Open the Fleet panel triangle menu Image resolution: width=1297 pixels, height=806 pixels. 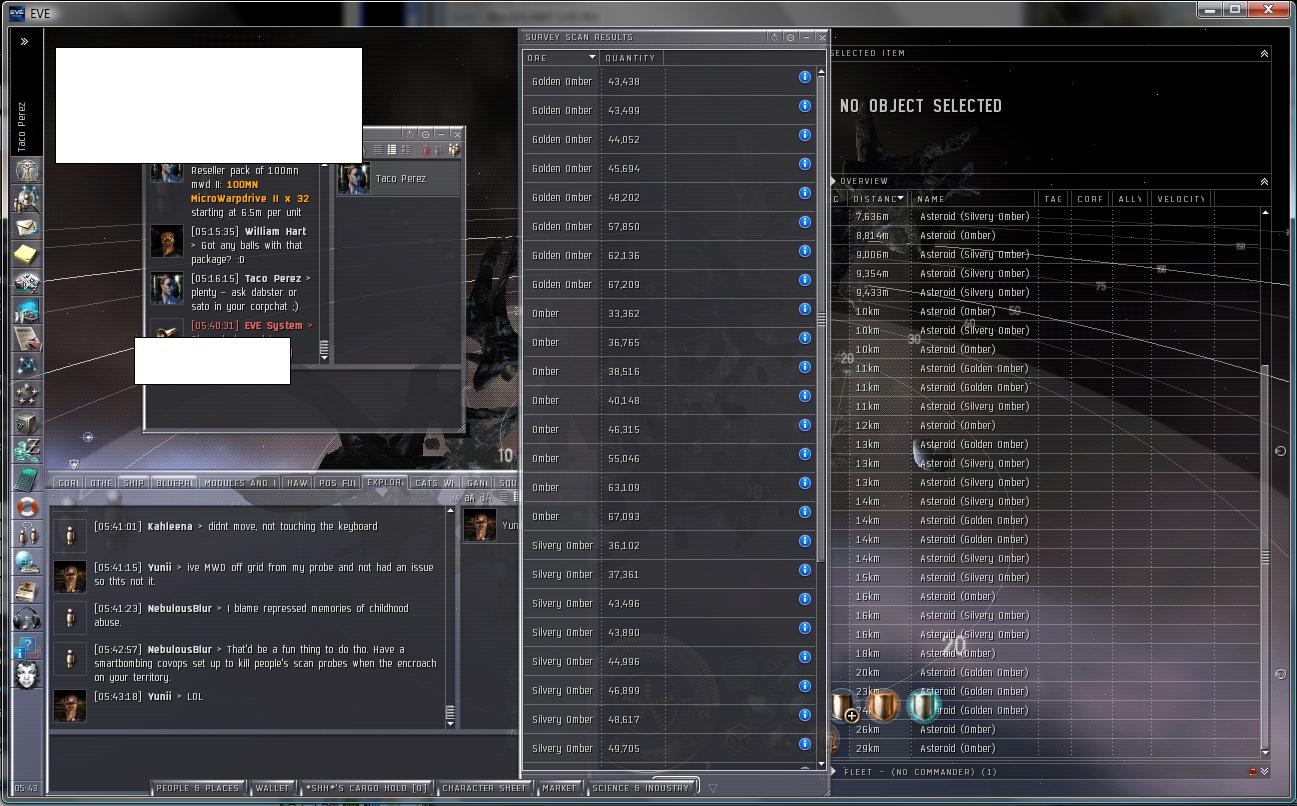coord(834,772)
